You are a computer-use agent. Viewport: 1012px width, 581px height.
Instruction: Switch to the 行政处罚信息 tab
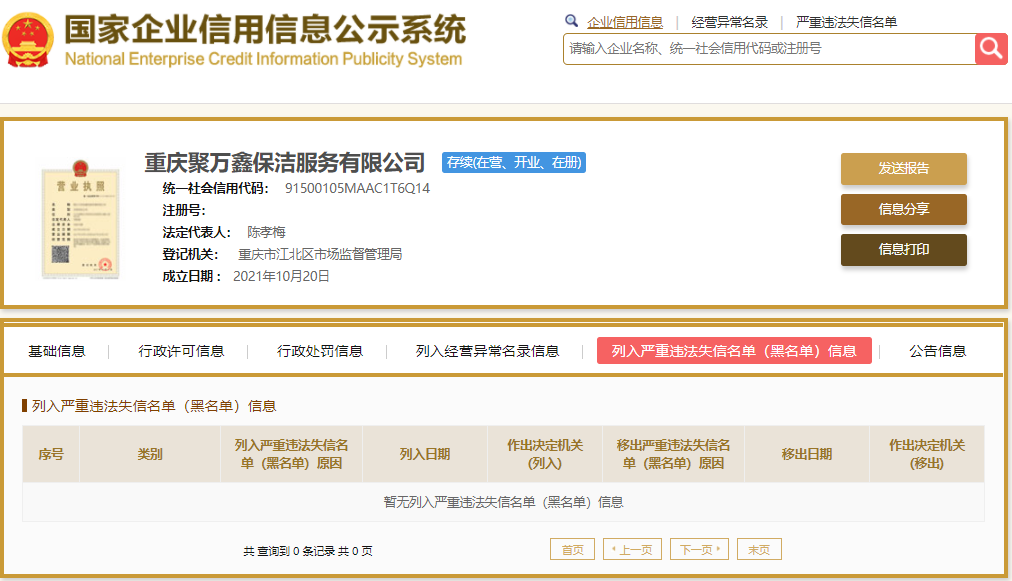click(320, 351)
